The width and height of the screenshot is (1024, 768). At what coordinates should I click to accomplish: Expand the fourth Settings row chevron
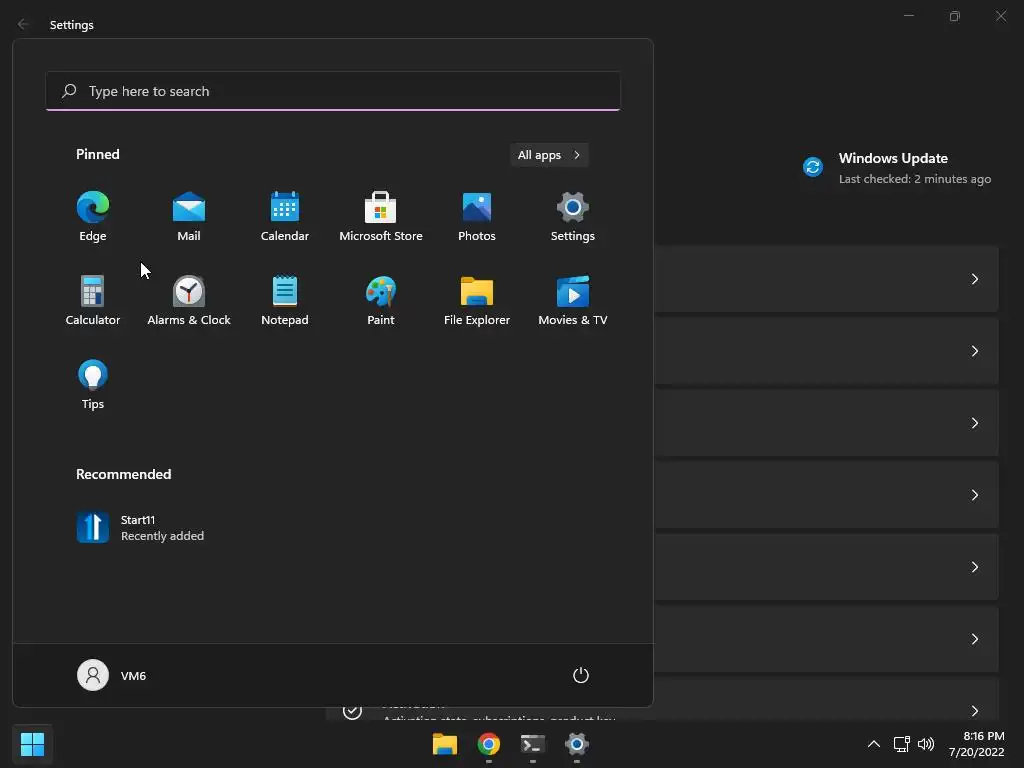coord(974,495)
